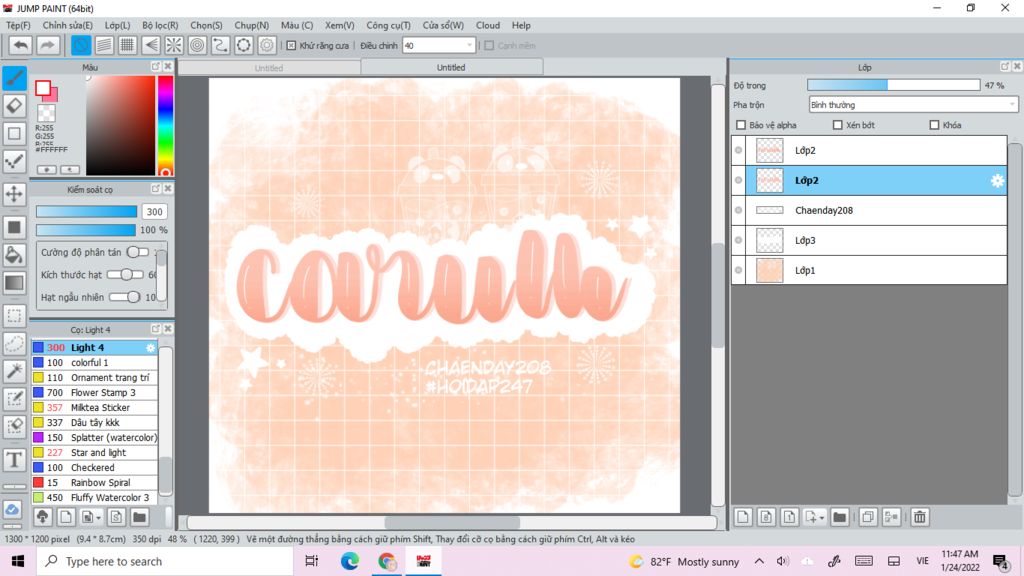This screenshot has height=576, width=1024.
Task: Select the Chaenday208 layer
Action: 869,210
